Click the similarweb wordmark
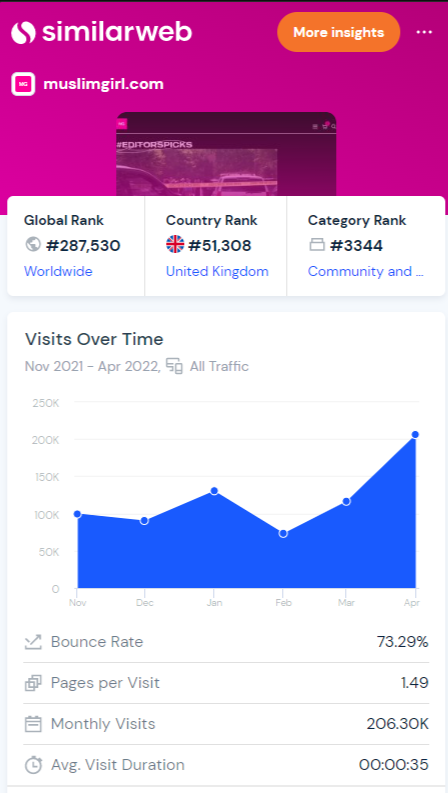 point(117,32)
